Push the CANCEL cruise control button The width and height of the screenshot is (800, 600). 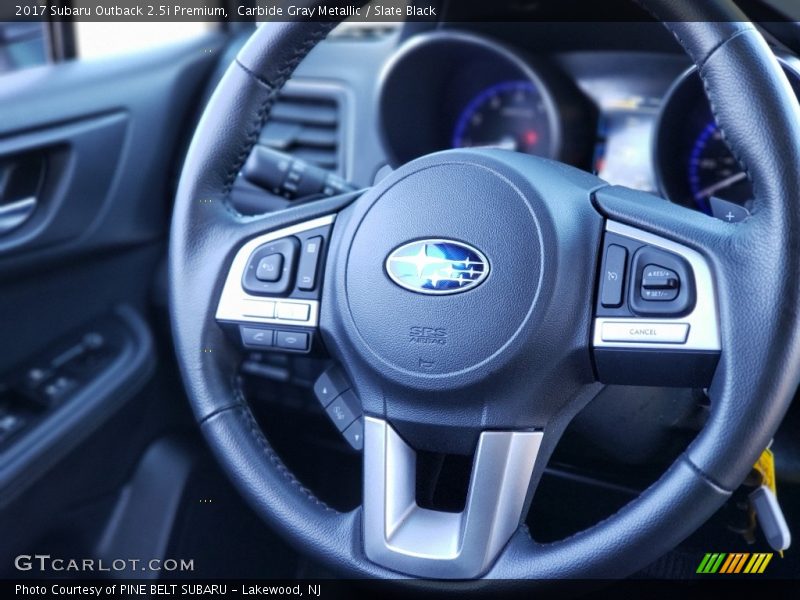[x=644, y=332]
